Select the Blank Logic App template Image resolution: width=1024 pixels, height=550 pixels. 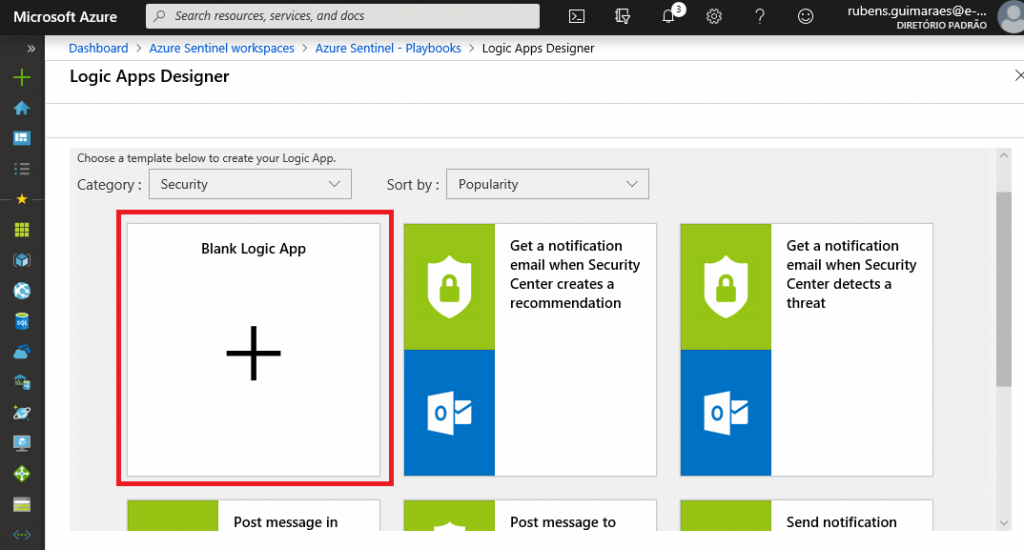coord(254,348)
